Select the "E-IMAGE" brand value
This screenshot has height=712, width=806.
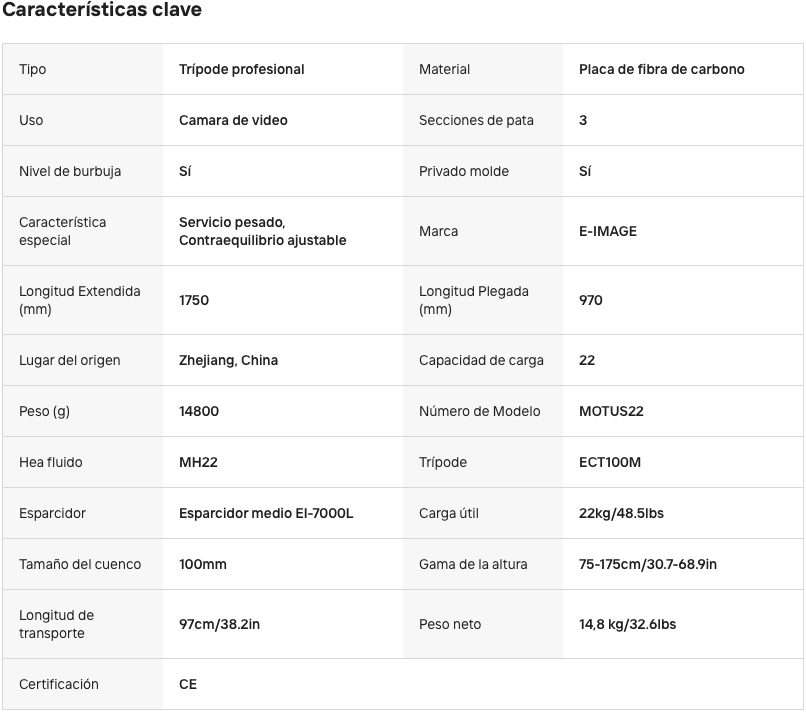tap(608, 231)
